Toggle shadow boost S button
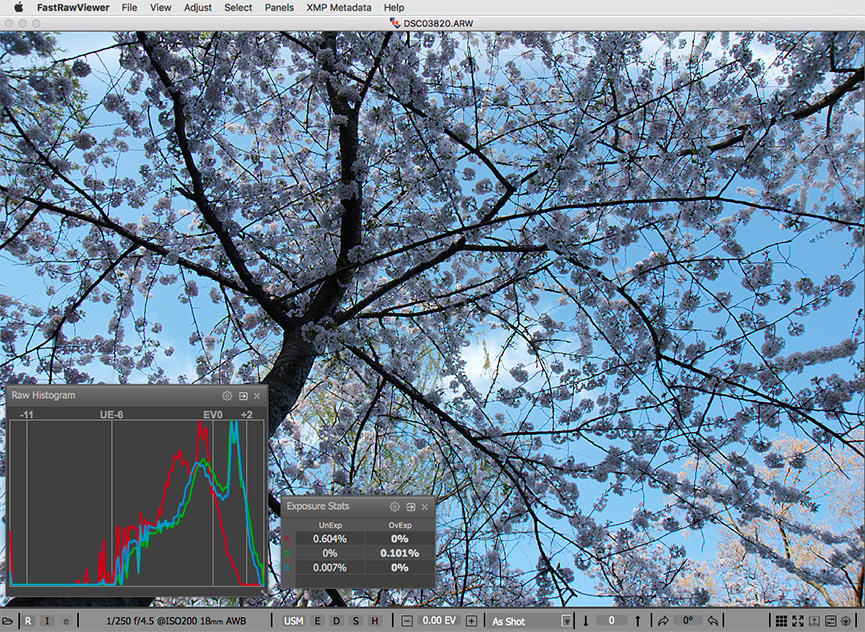The image size is (865, 632). tap(355, 622)
